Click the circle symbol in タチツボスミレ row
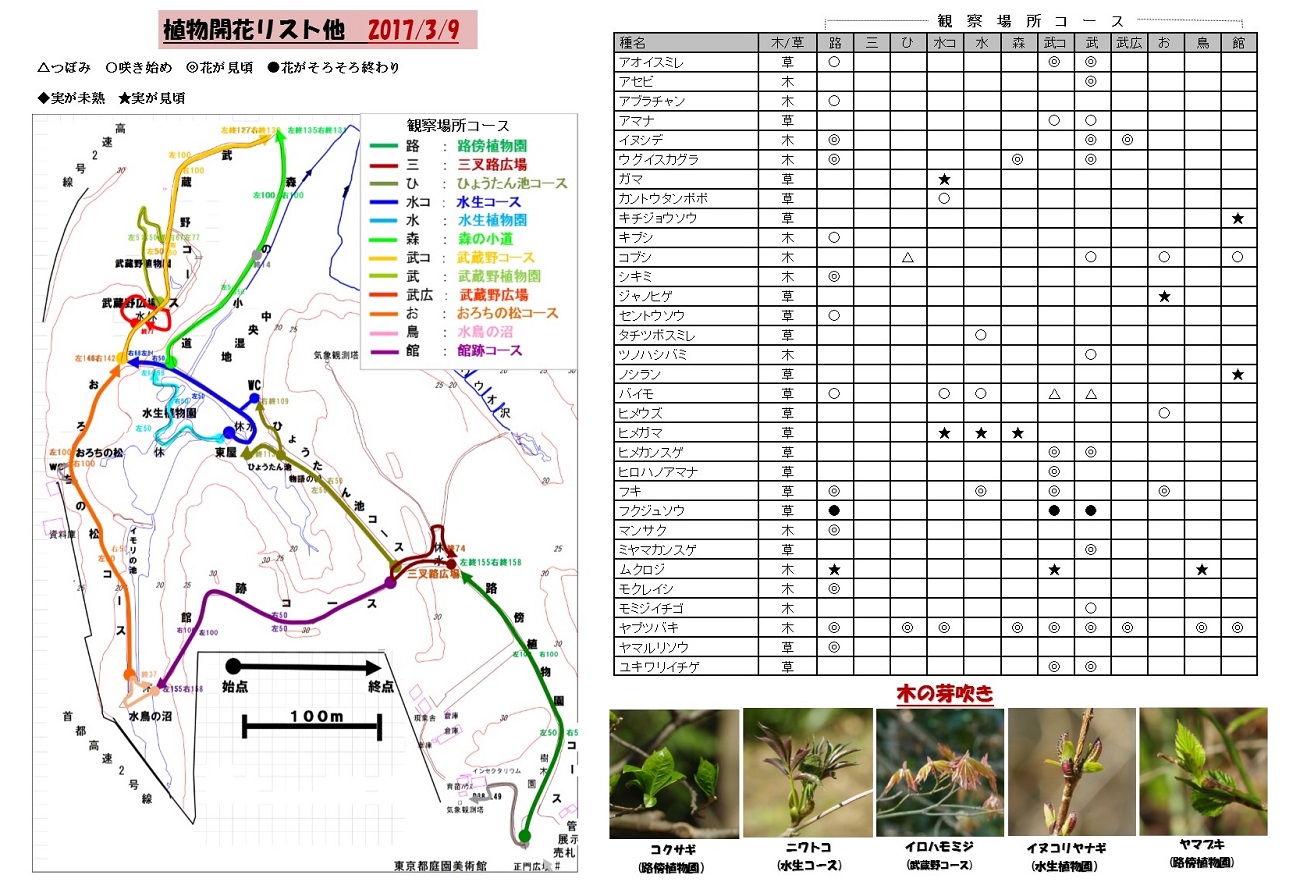 (981, 335)
